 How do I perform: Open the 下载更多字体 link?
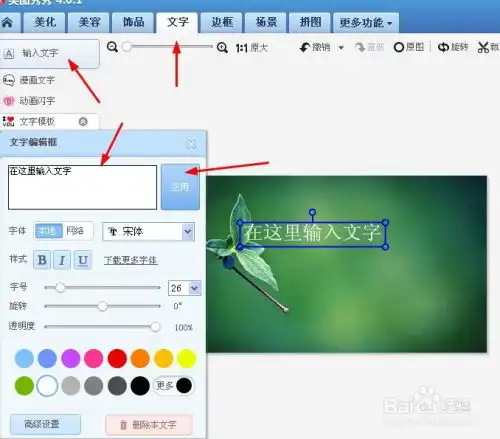pyautogui.click(x=130, y=260)
